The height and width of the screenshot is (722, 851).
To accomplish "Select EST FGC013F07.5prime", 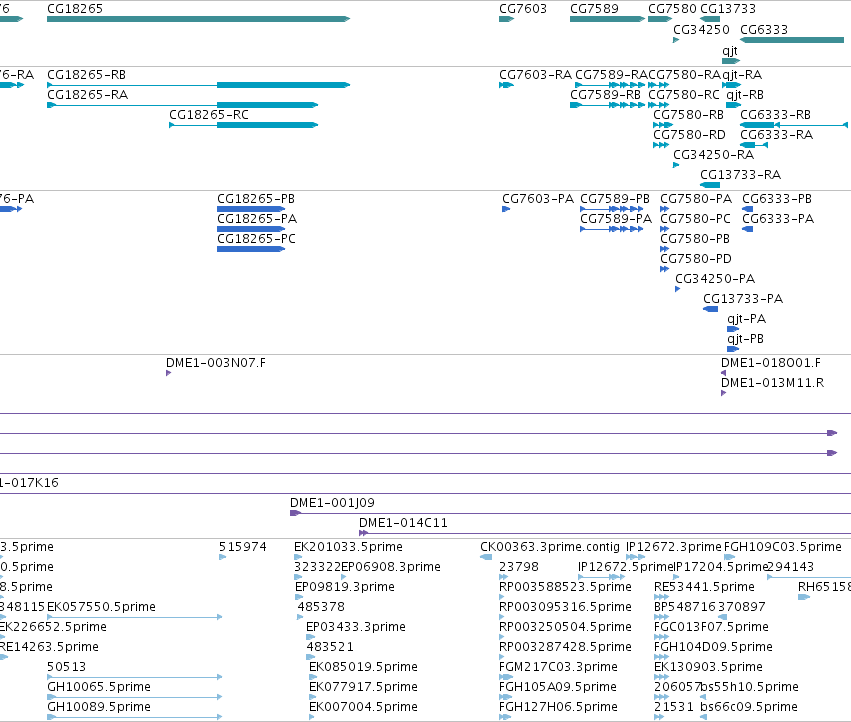I will point(661,638).
